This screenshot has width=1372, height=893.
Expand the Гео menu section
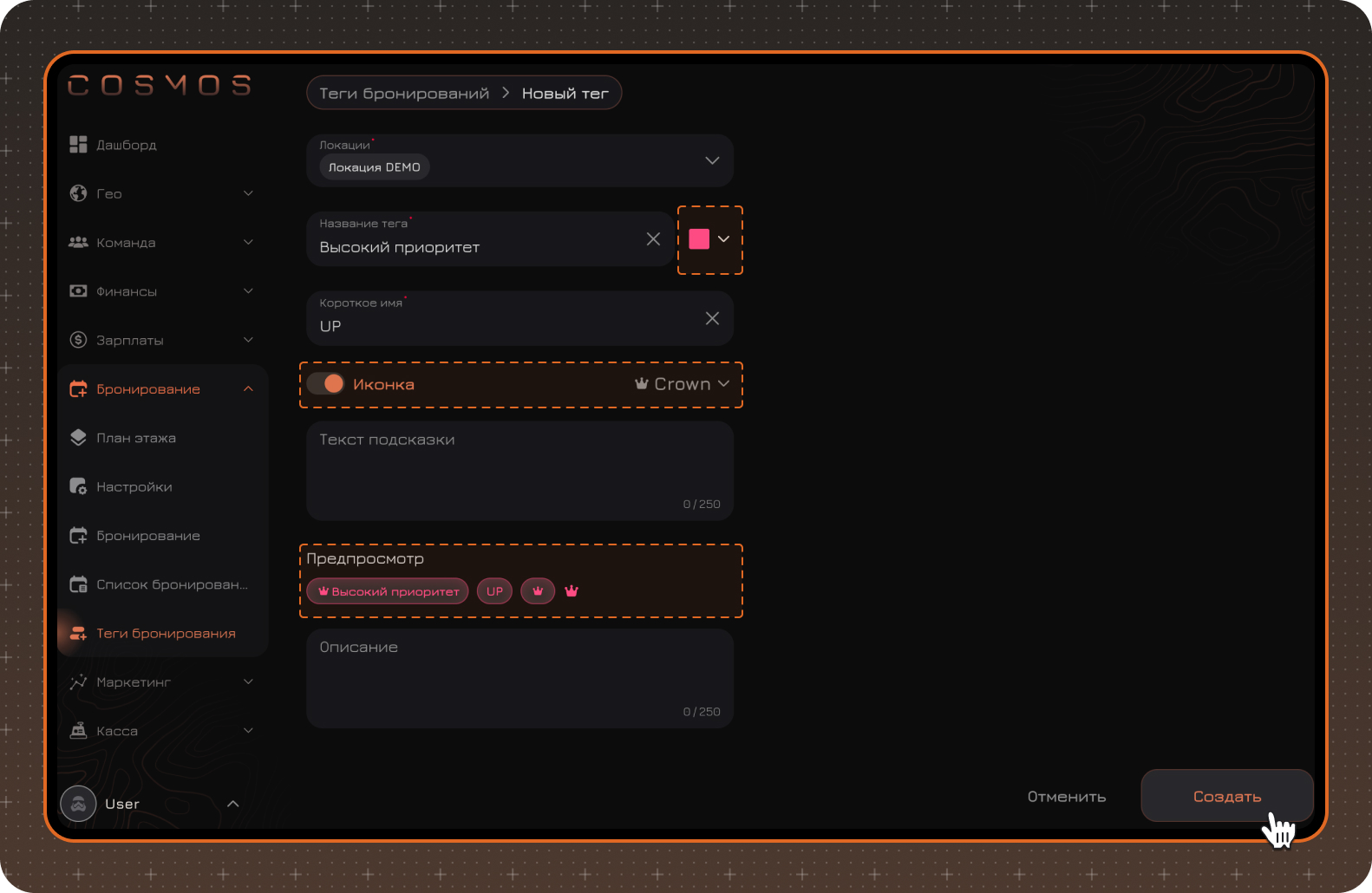click(248, 193)
